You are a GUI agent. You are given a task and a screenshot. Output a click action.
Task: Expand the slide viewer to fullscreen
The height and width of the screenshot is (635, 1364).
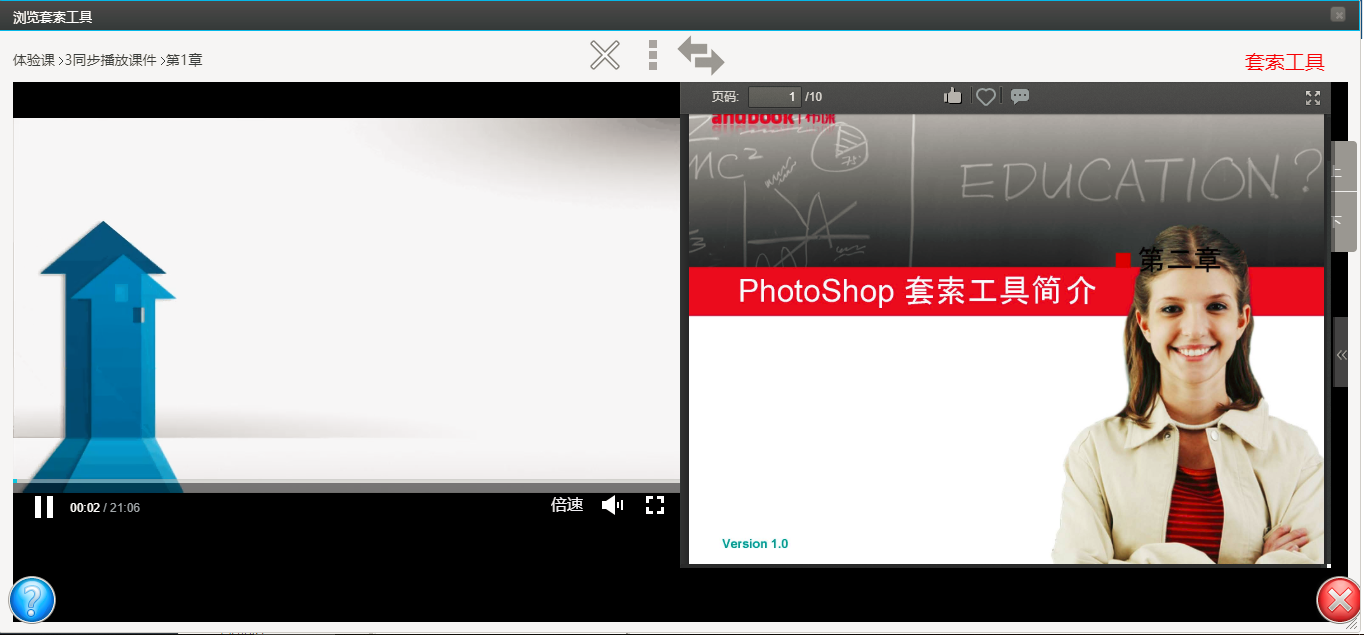(x=1313, y=98)
